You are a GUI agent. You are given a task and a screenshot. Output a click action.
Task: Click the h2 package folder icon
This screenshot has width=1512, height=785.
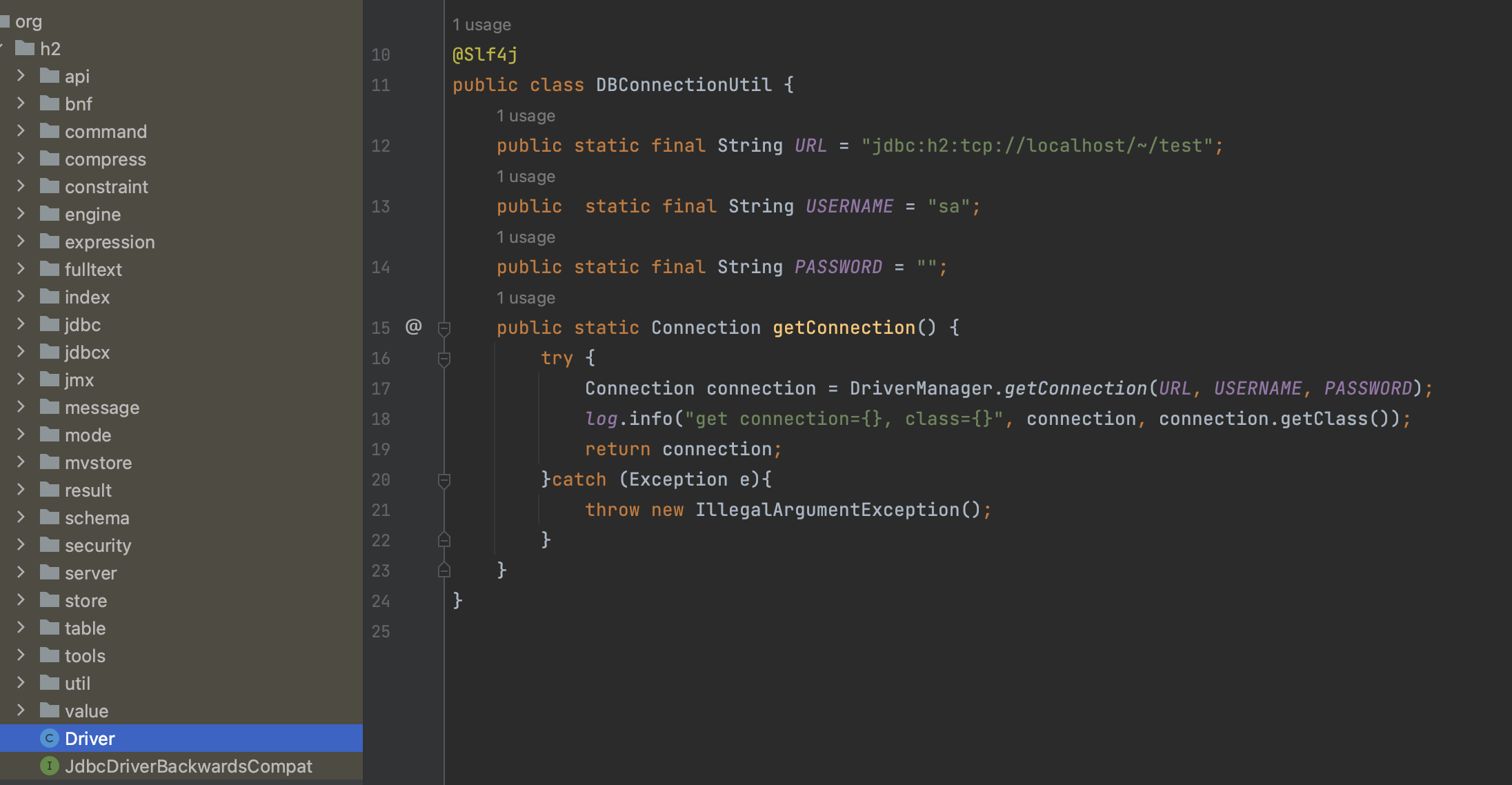click(x=25, y=48)
